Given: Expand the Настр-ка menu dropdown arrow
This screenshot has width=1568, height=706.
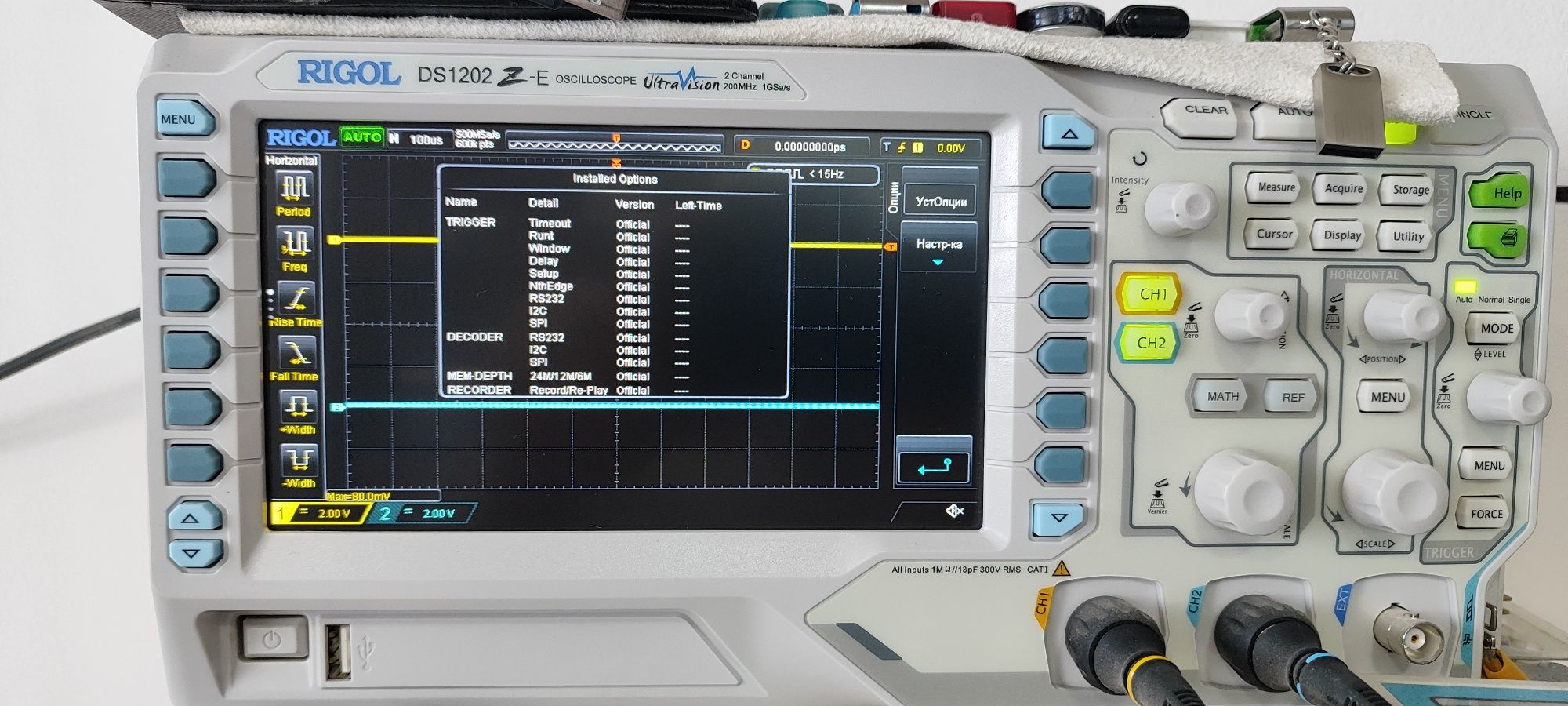Looking at the screenshot, I should [x=938, y=263].
